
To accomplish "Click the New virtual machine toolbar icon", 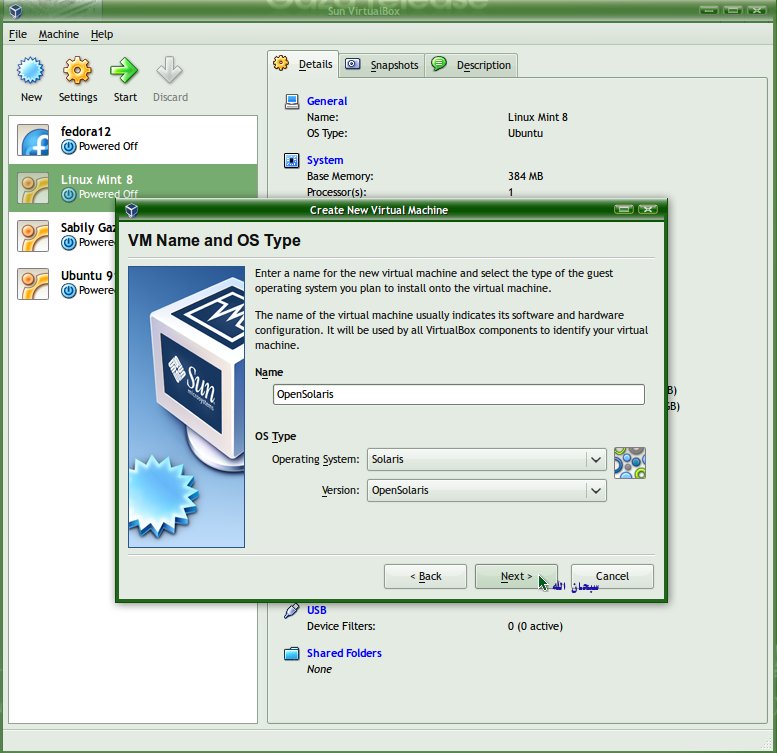I will [31, 70].
